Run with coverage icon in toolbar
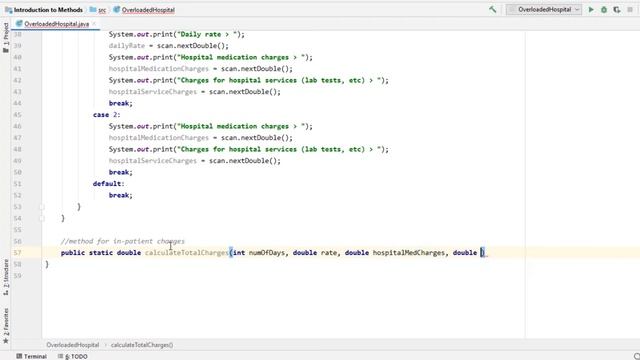Image resolution: width=640 pixels, height=360 pixels. (617, 9)
